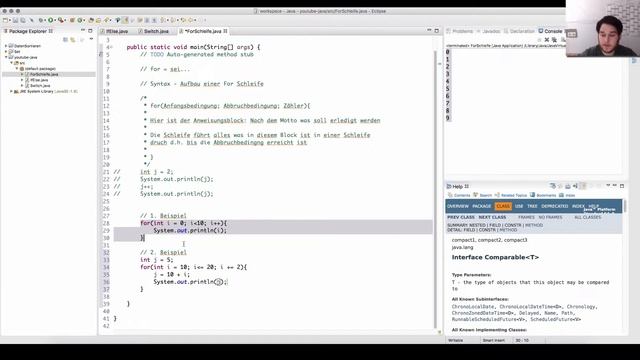Image resolution: width=640 pixels, height=360 pixels.
Task: Go to NEXT CLASS in Javadoc
Action: [492, 218]
